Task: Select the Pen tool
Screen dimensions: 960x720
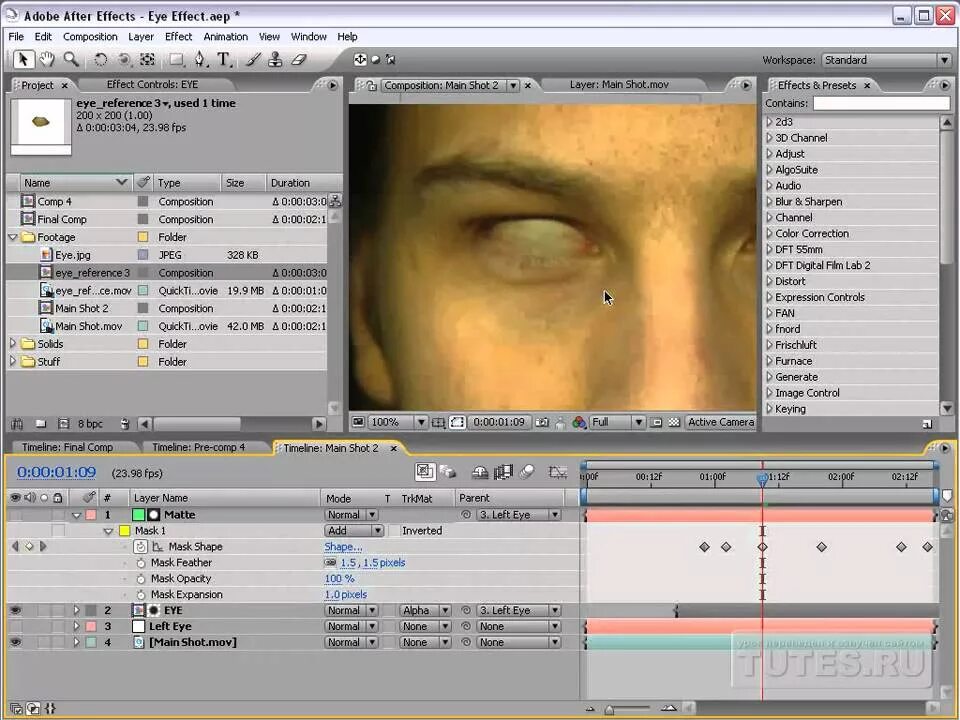Action: point(199,59)
